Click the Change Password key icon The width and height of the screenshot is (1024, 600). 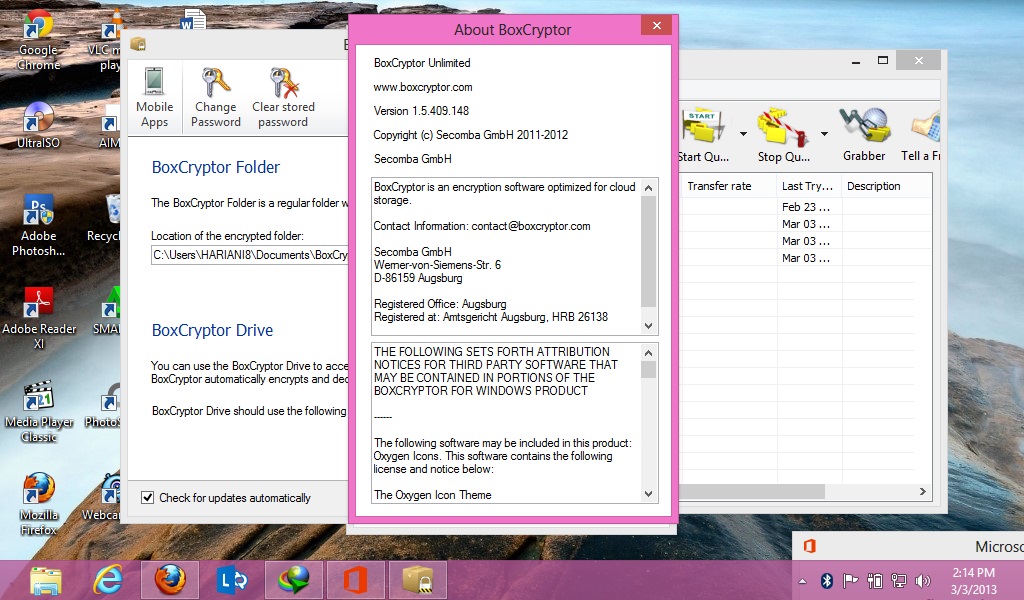(216, 83)
